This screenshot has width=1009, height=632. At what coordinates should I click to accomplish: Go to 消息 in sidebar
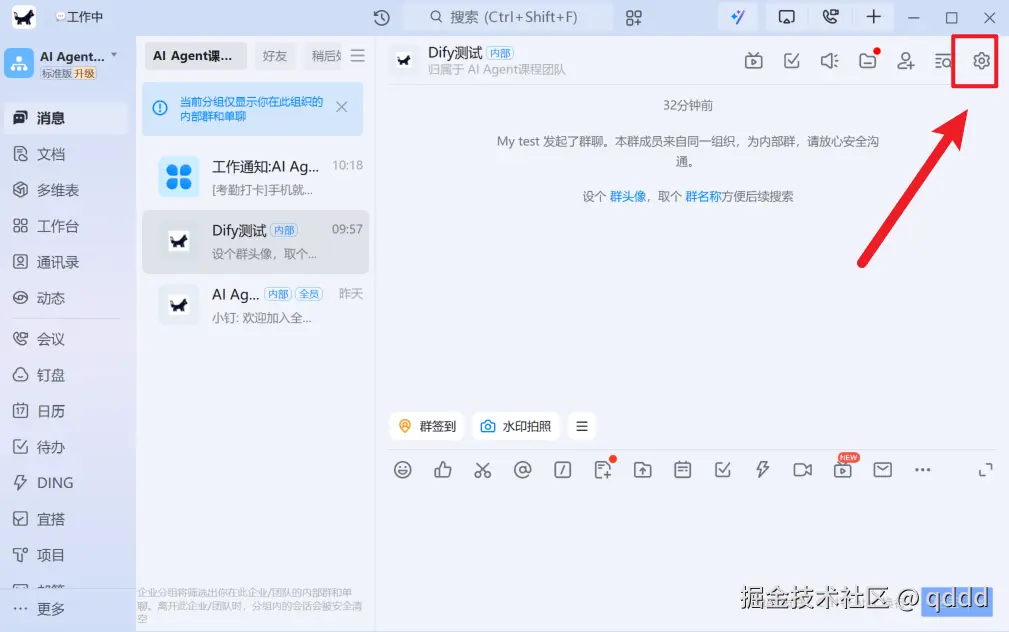[x=66, y=118]
